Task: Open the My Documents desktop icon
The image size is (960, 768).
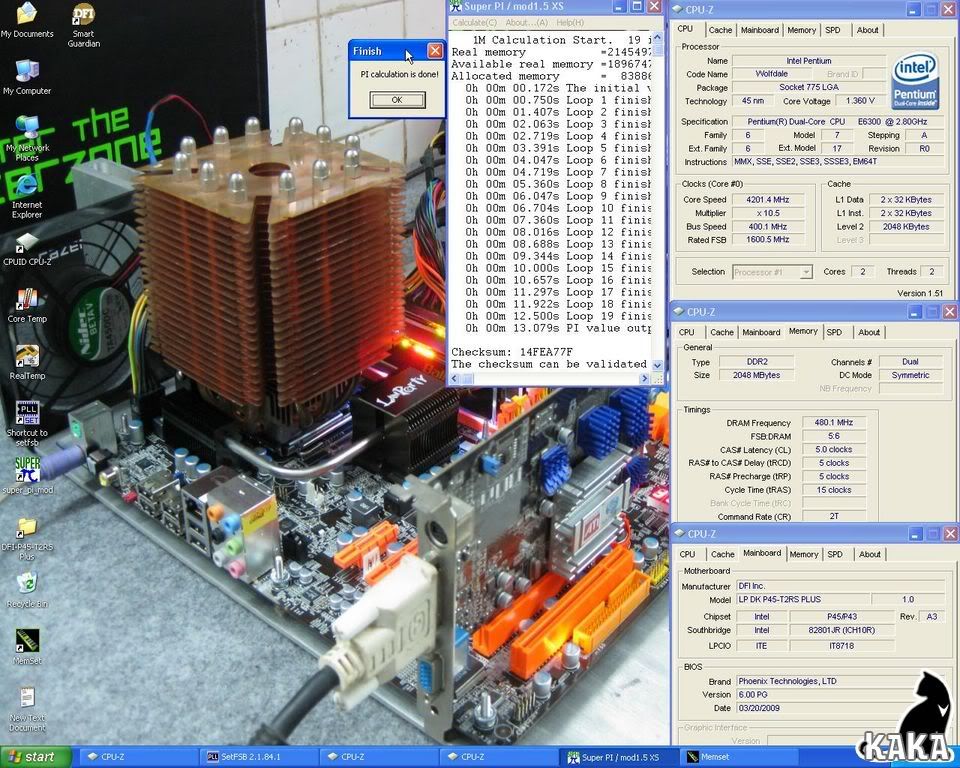Action: (27, 20)
